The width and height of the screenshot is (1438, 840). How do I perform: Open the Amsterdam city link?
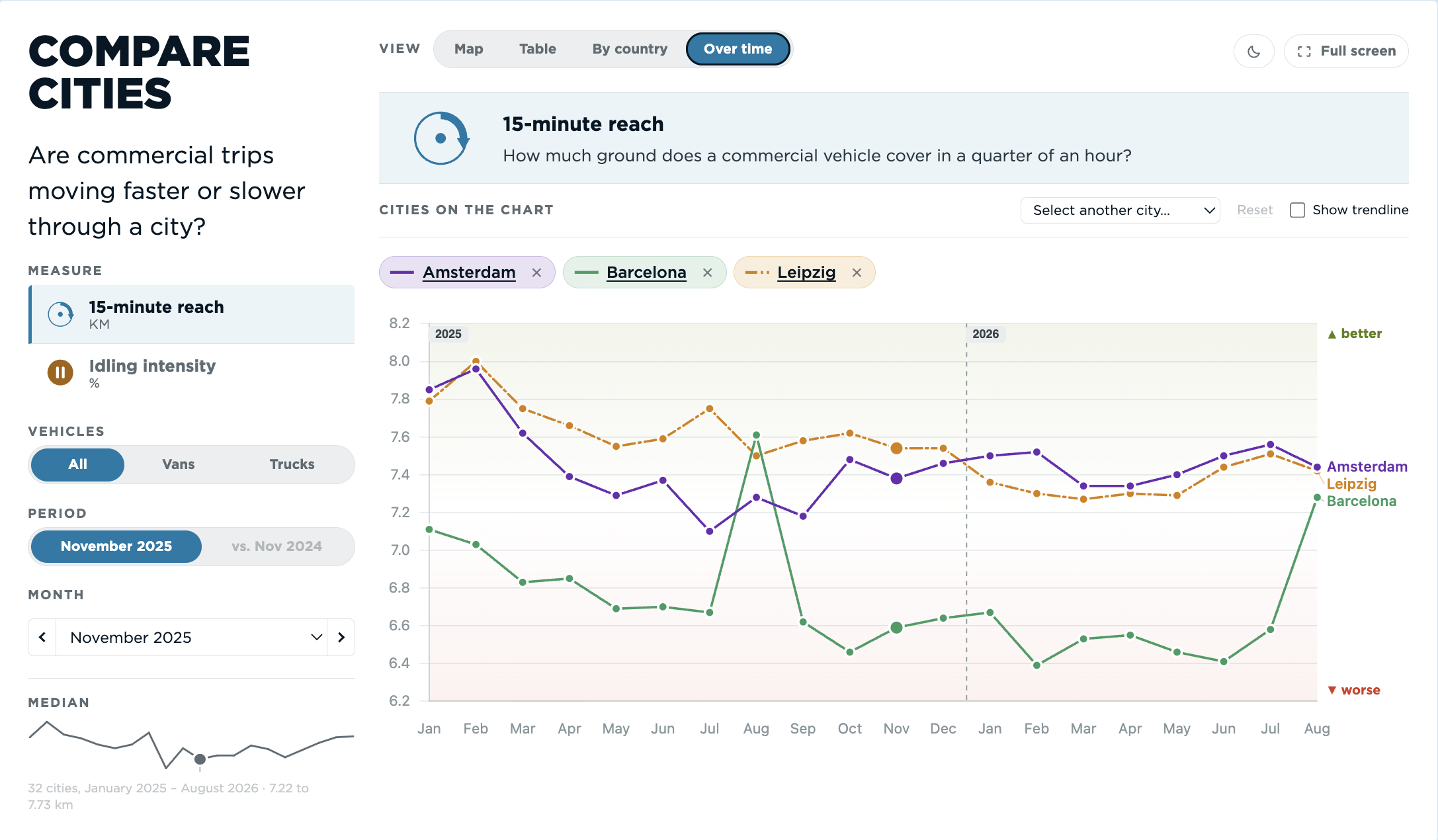(x=469, y=273)
